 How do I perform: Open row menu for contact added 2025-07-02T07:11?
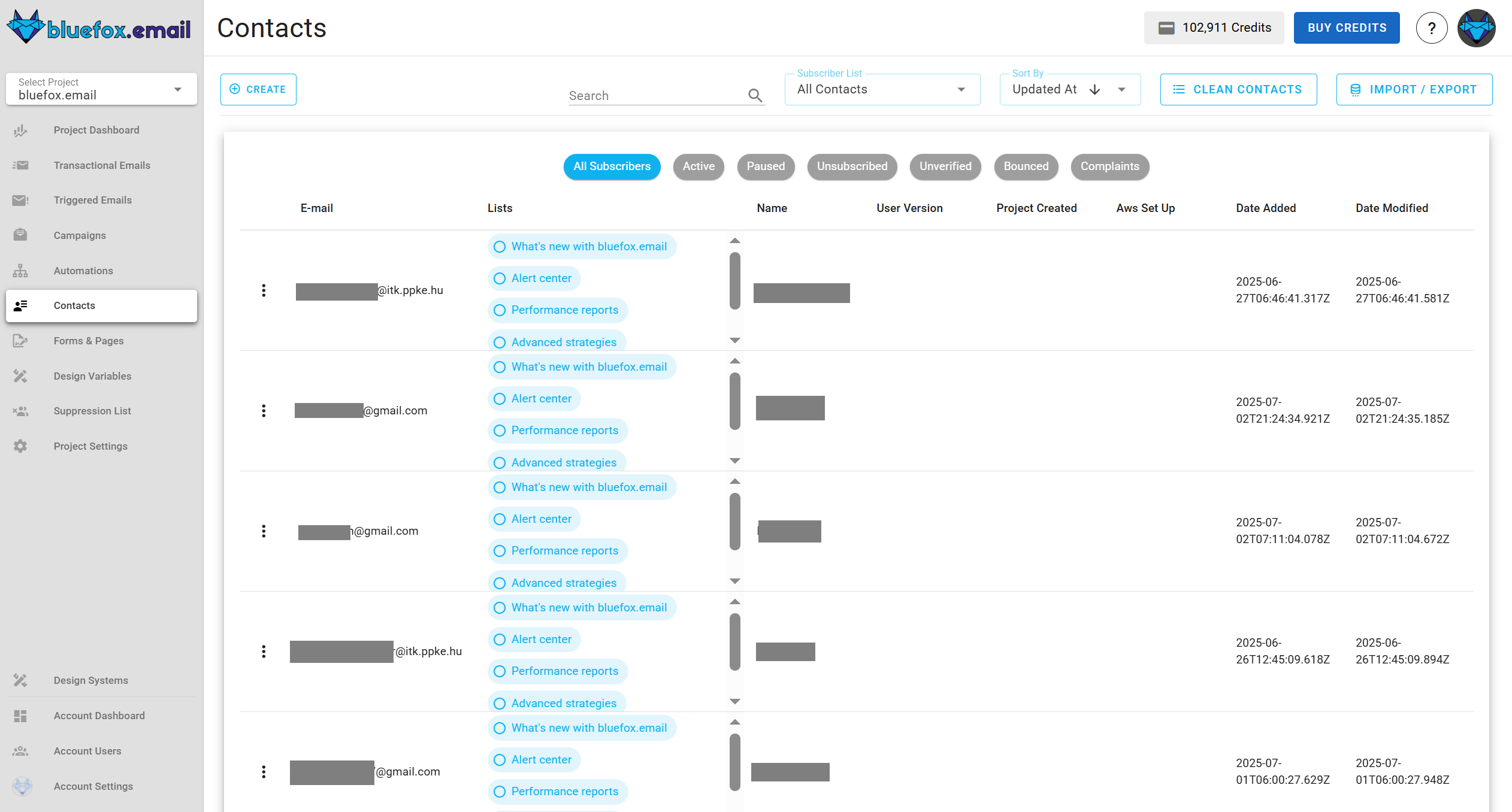[264, 531]
